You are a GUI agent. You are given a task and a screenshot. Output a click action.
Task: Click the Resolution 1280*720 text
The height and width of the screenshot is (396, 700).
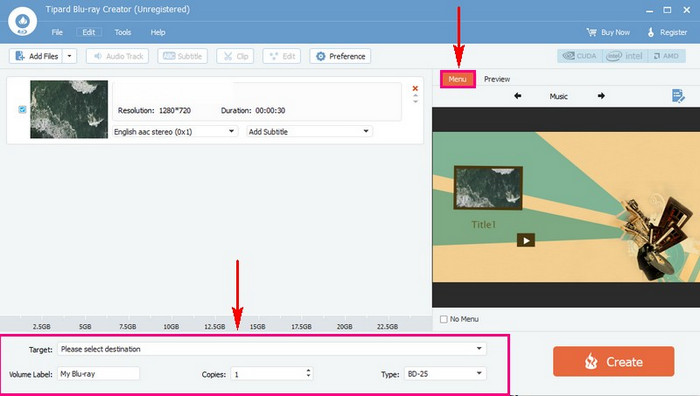[154, 110]
